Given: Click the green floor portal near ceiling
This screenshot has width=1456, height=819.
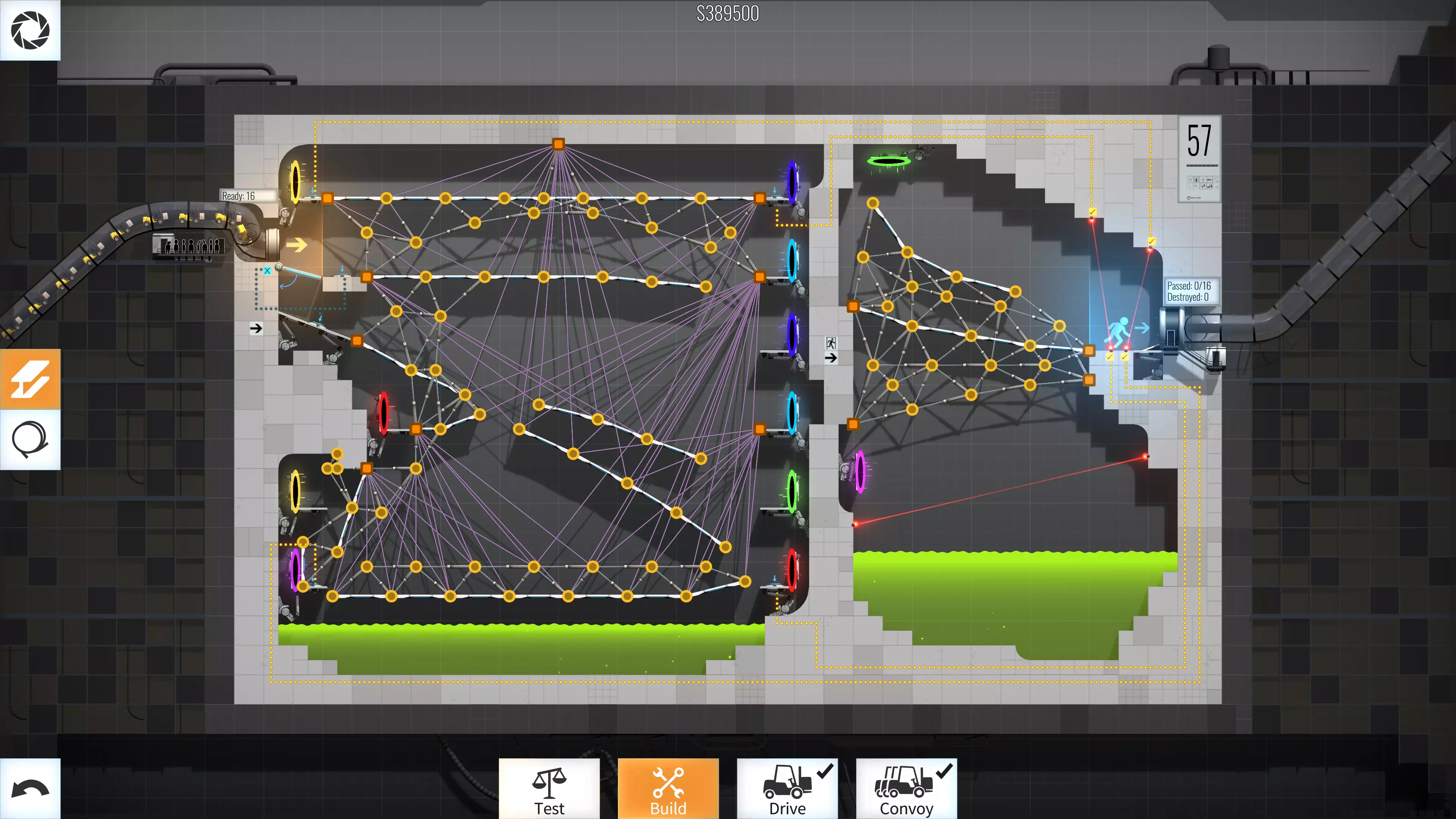Looking at the screenshot, I should (888, 162).
